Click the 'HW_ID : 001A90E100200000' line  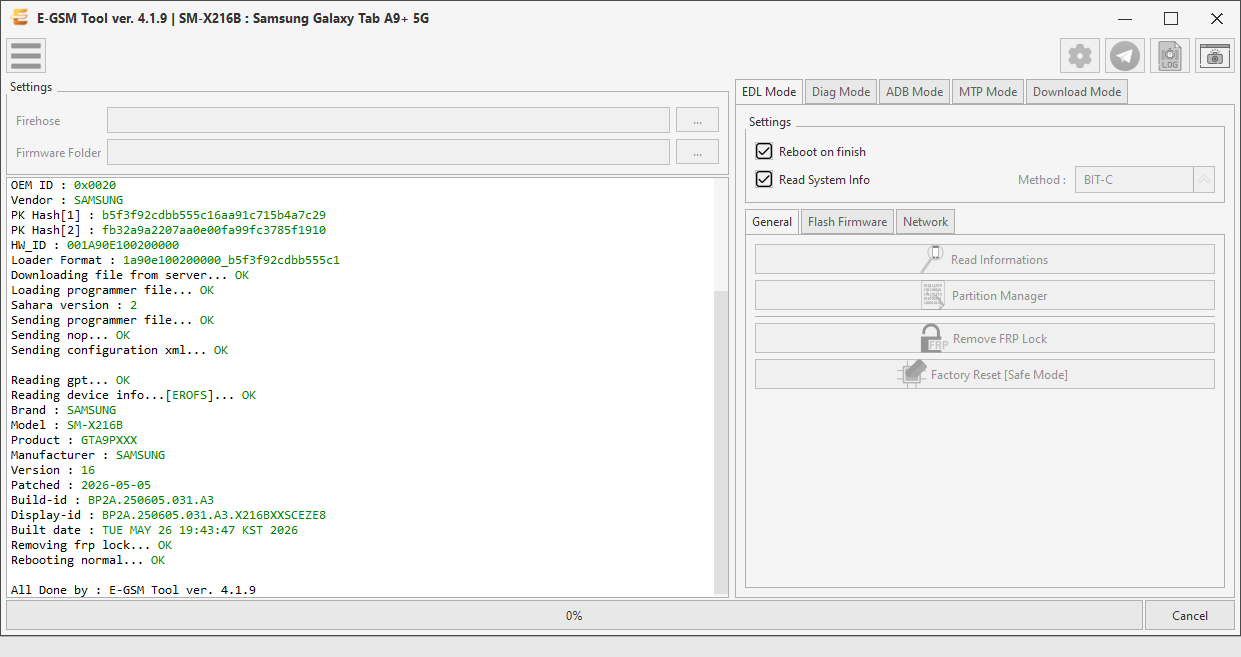95,245
